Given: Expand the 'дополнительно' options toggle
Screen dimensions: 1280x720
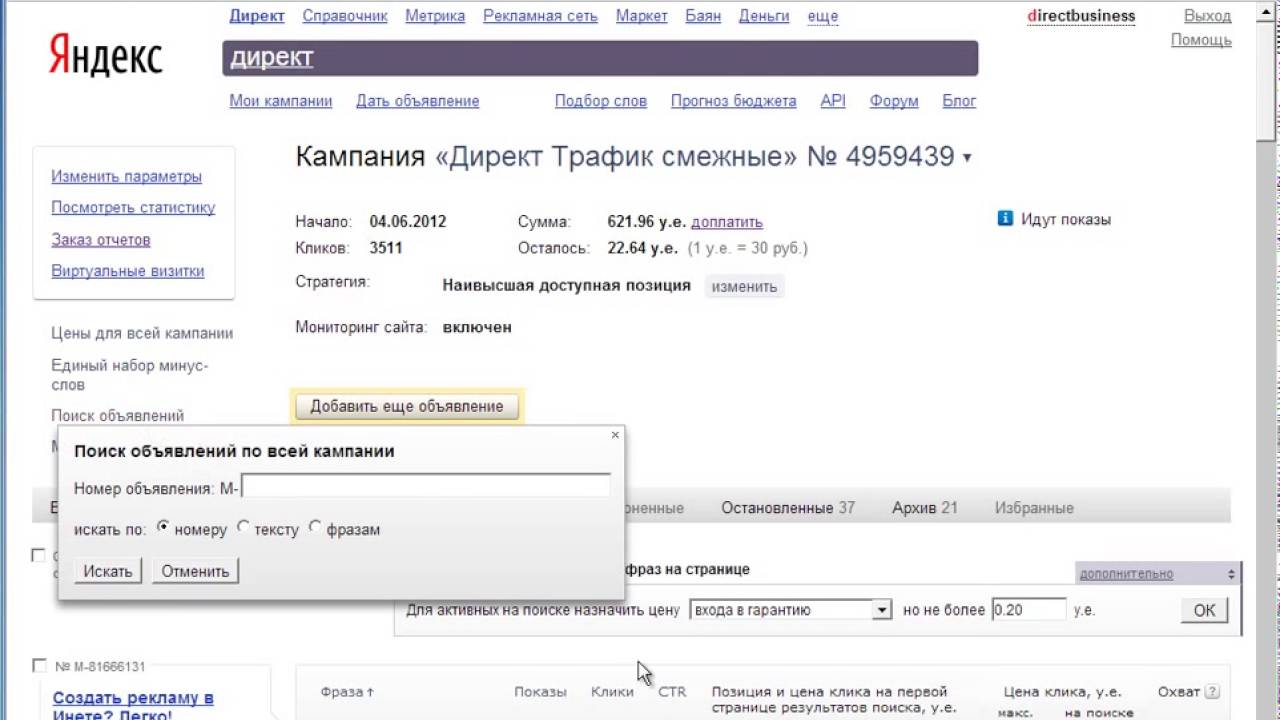Looking at the screenshot, I should 1157,573.
